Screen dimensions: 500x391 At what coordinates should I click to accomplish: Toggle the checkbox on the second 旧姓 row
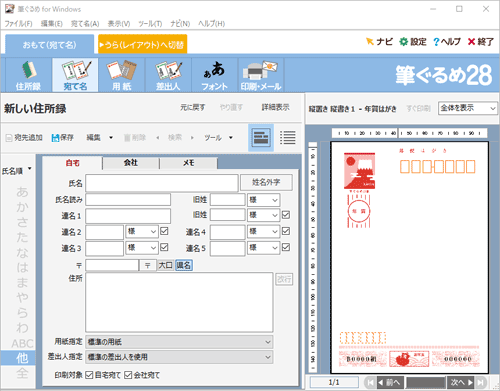point(286,215)
